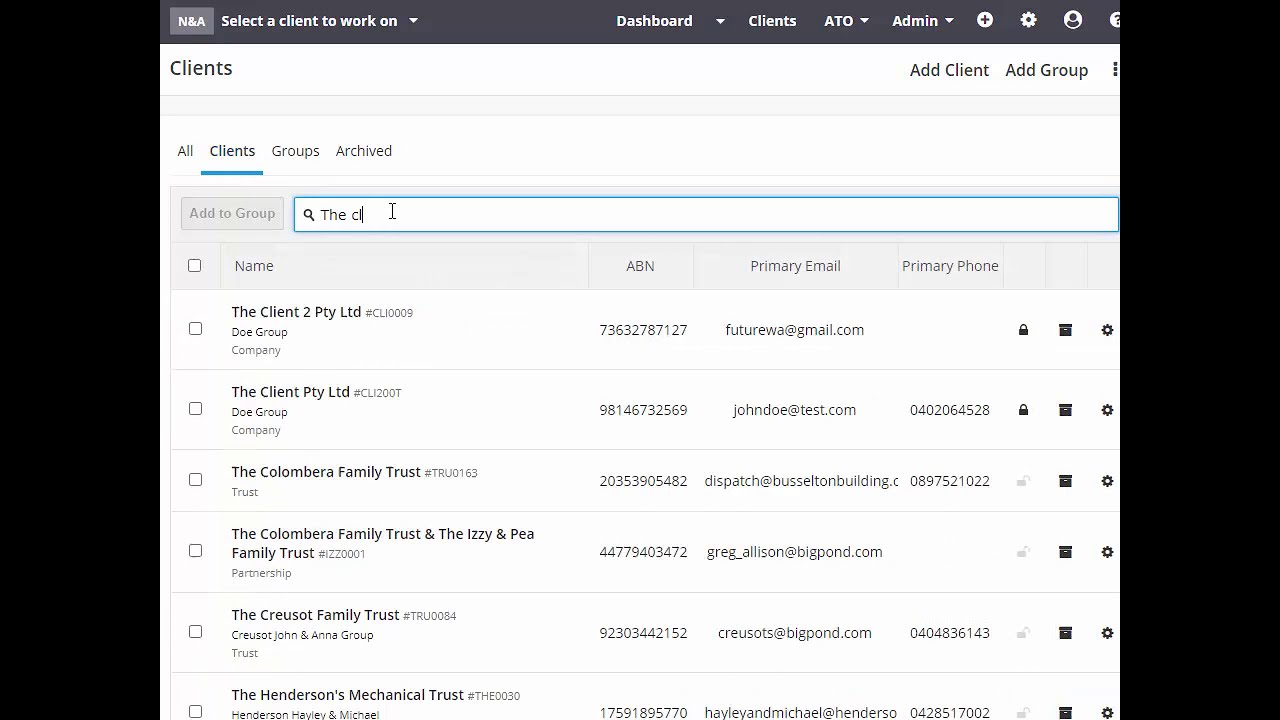Open The Creusot Family Trust client link
The image size is (1280, 720).
(315, 615)
